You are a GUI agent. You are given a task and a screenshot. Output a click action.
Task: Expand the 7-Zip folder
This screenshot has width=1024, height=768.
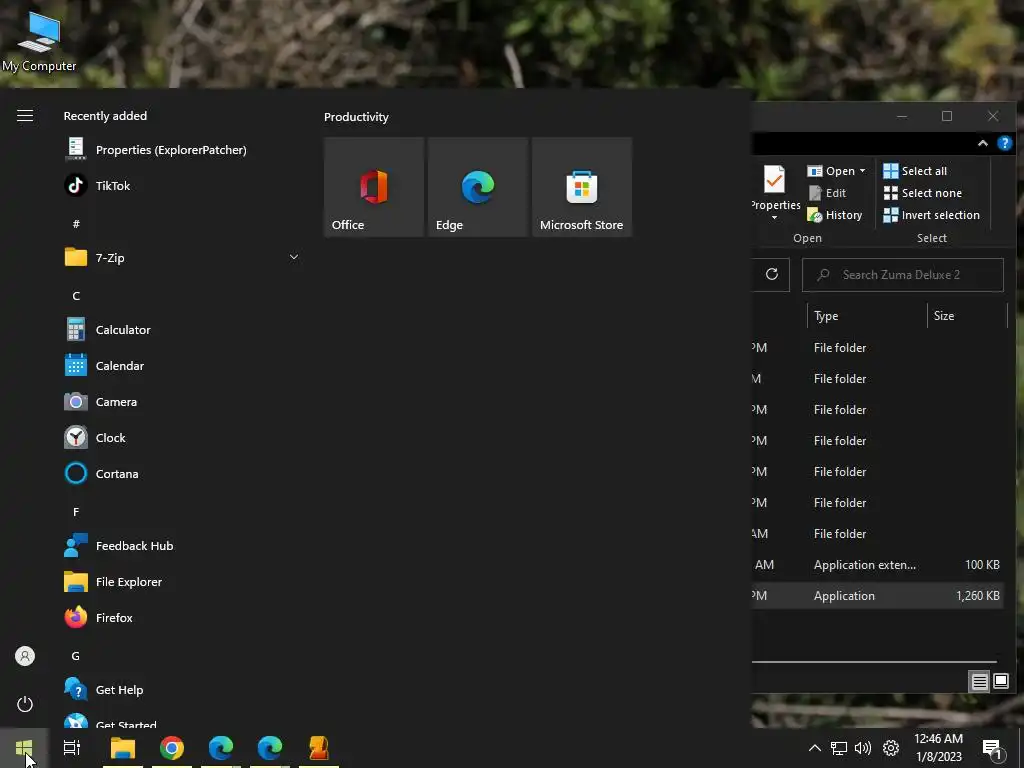pos(182,258)
